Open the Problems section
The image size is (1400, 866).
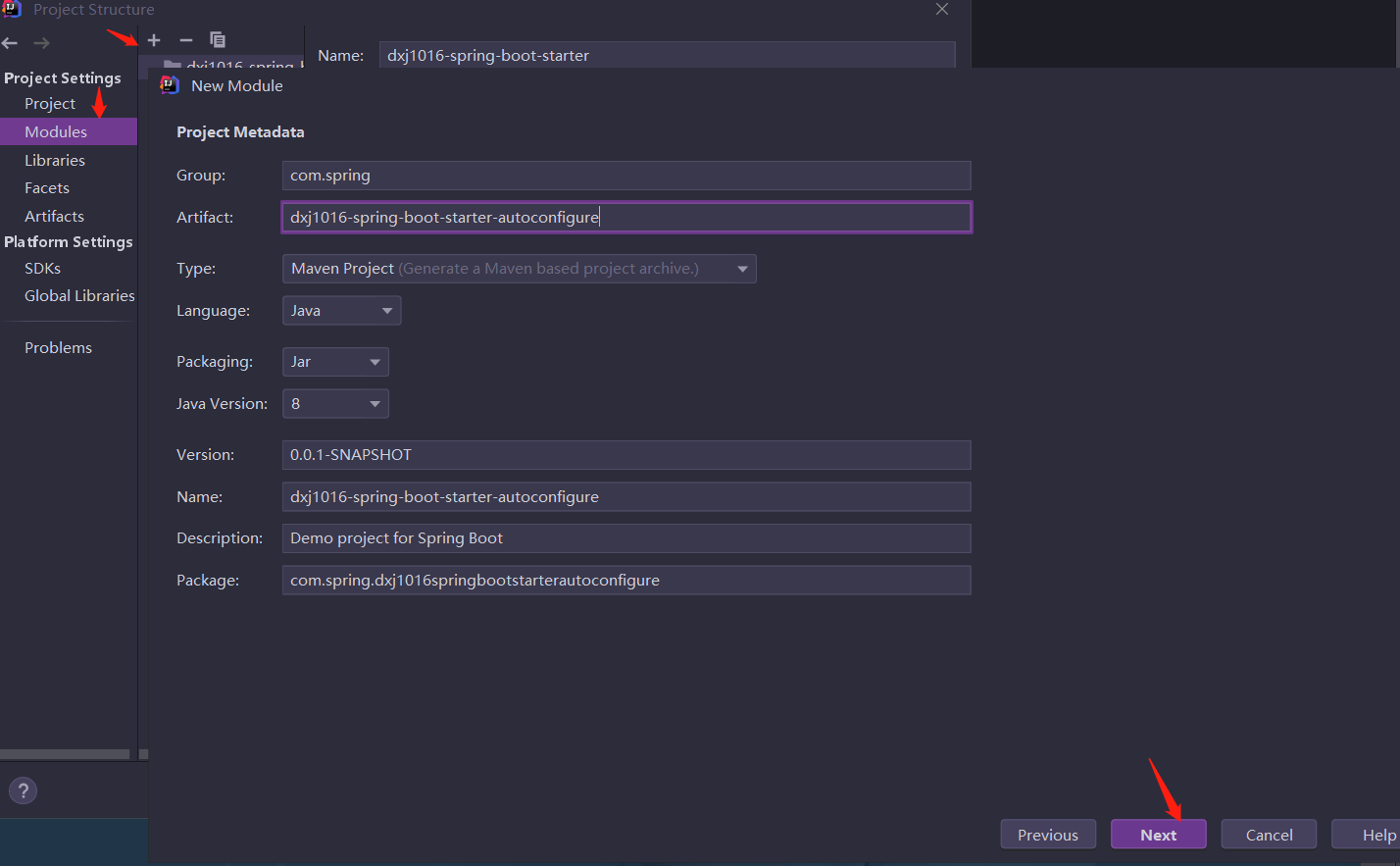point(58,347)
